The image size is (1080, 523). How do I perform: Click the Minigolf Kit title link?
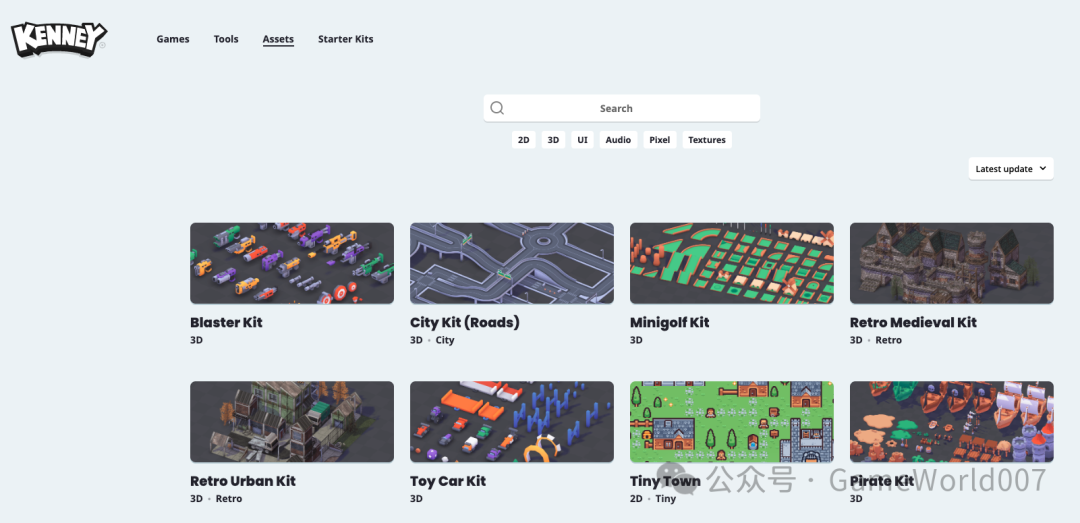click(x=669, y=322)
